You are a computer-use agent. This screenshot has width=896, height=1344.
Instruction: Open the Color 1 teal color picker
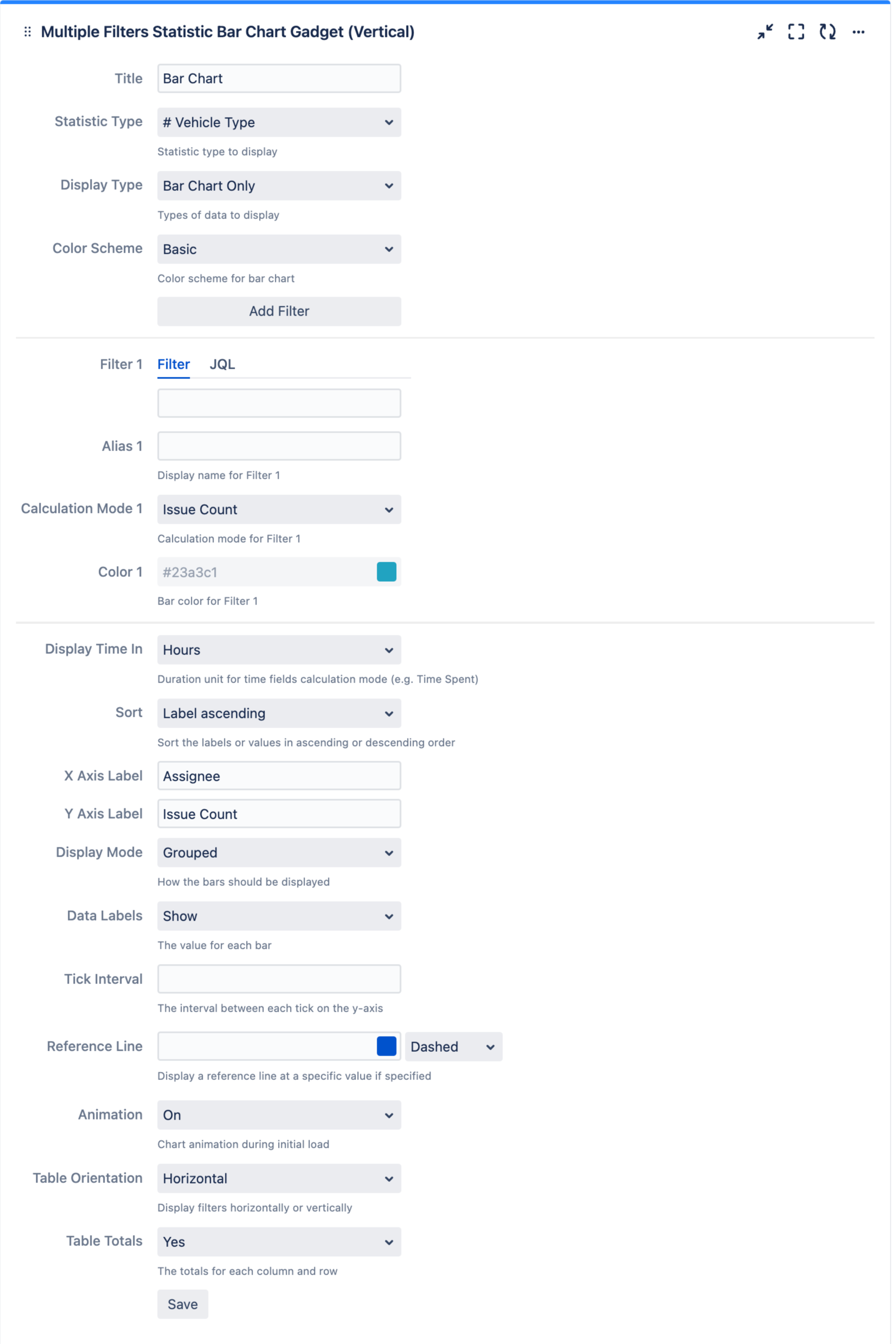pyautogui.click(x=386, y=571)
